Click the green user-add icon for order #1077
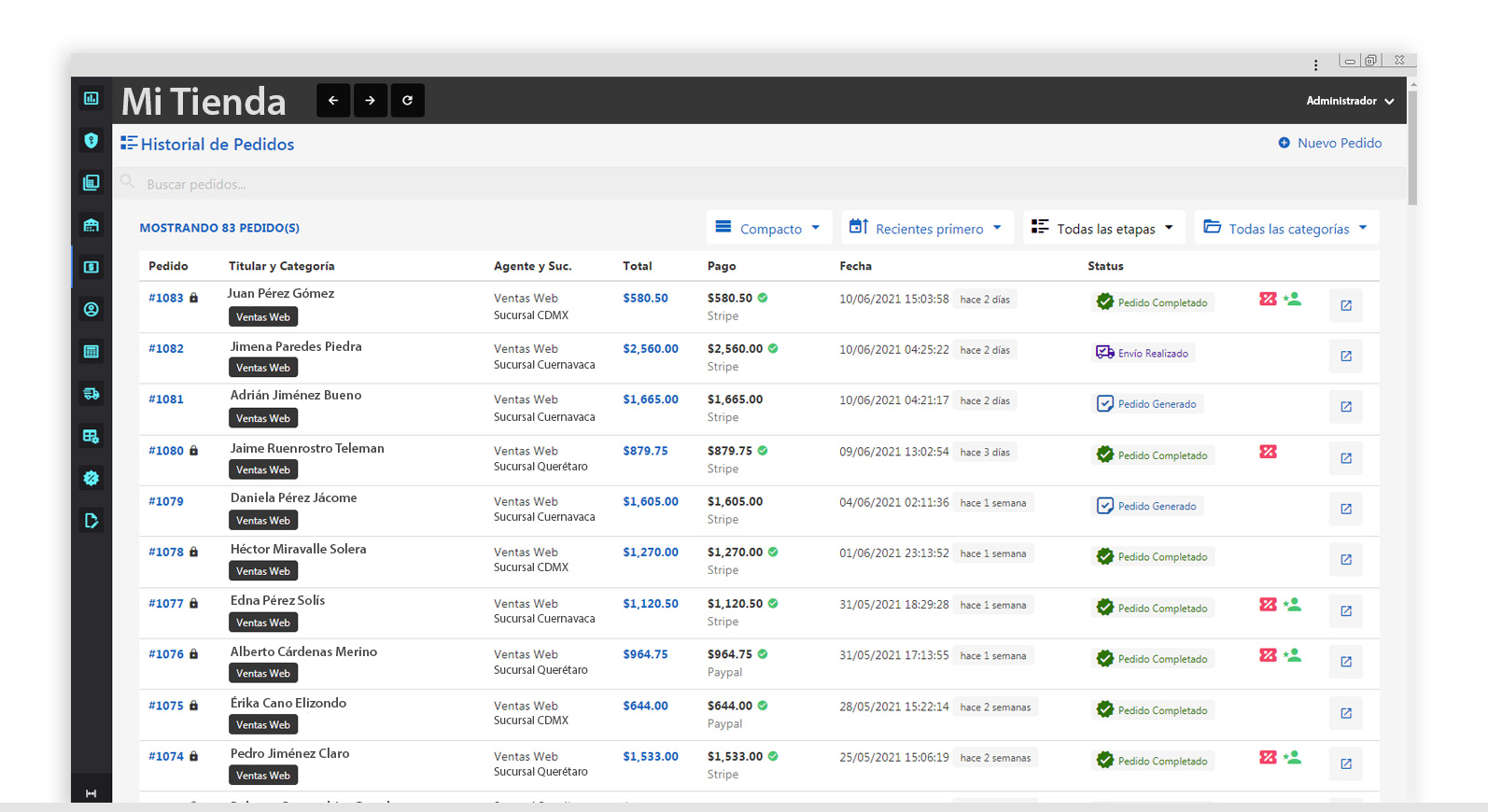 pos(1292,604)
